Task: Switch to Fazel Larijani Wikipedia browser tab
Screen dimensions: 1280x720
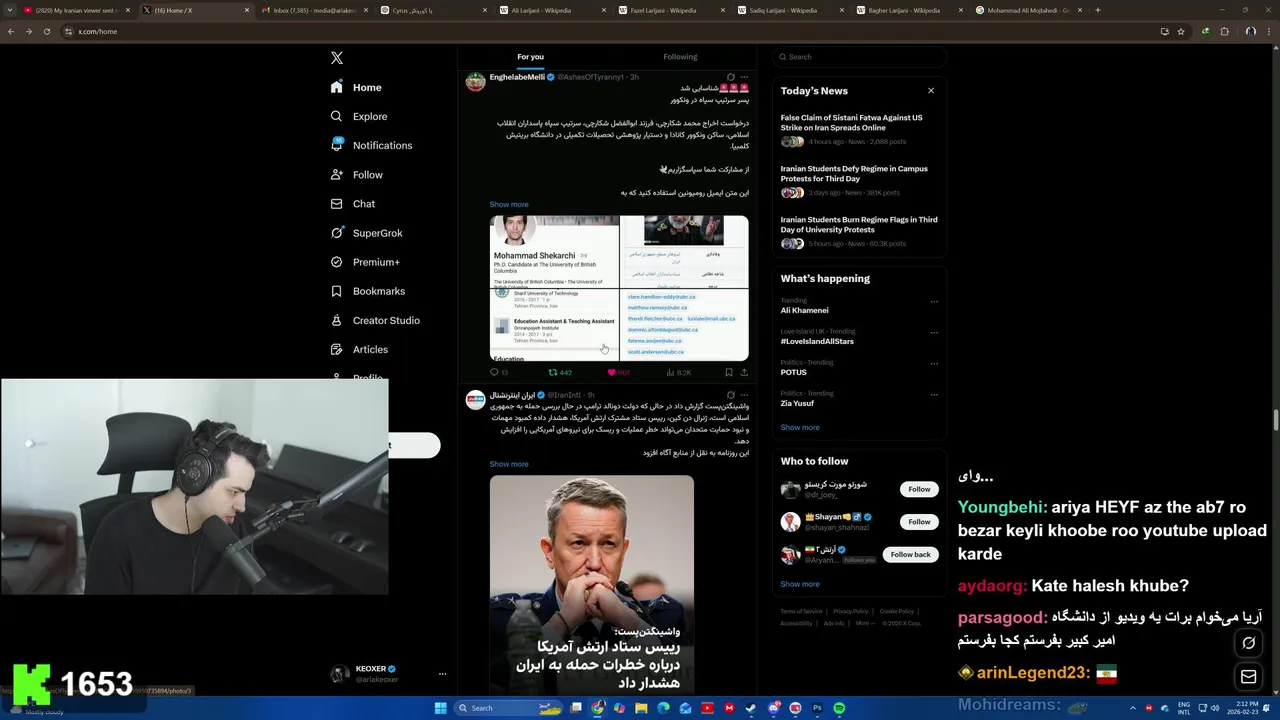Action: 672,10
